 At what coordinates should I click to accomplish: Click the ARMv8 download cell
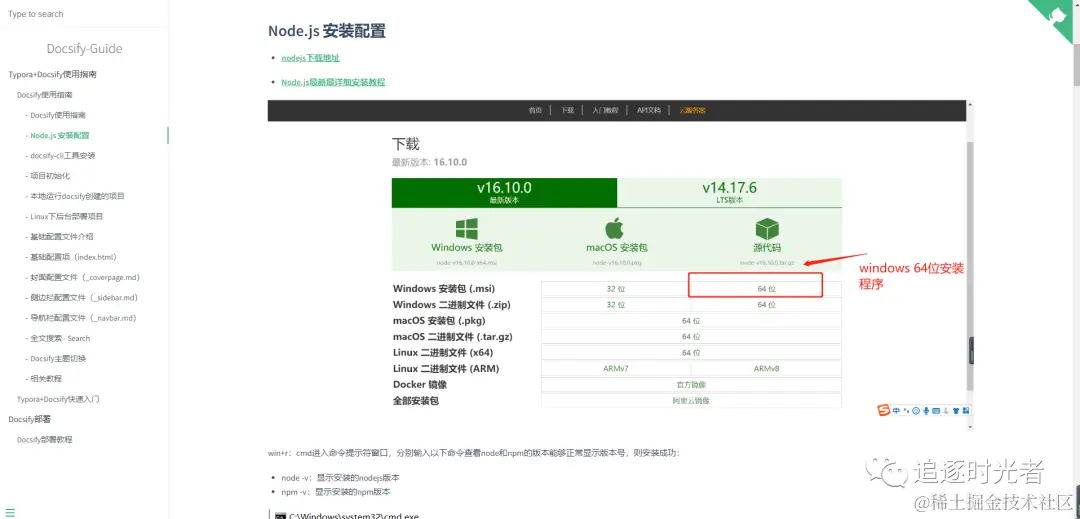[x=766, y=369]
